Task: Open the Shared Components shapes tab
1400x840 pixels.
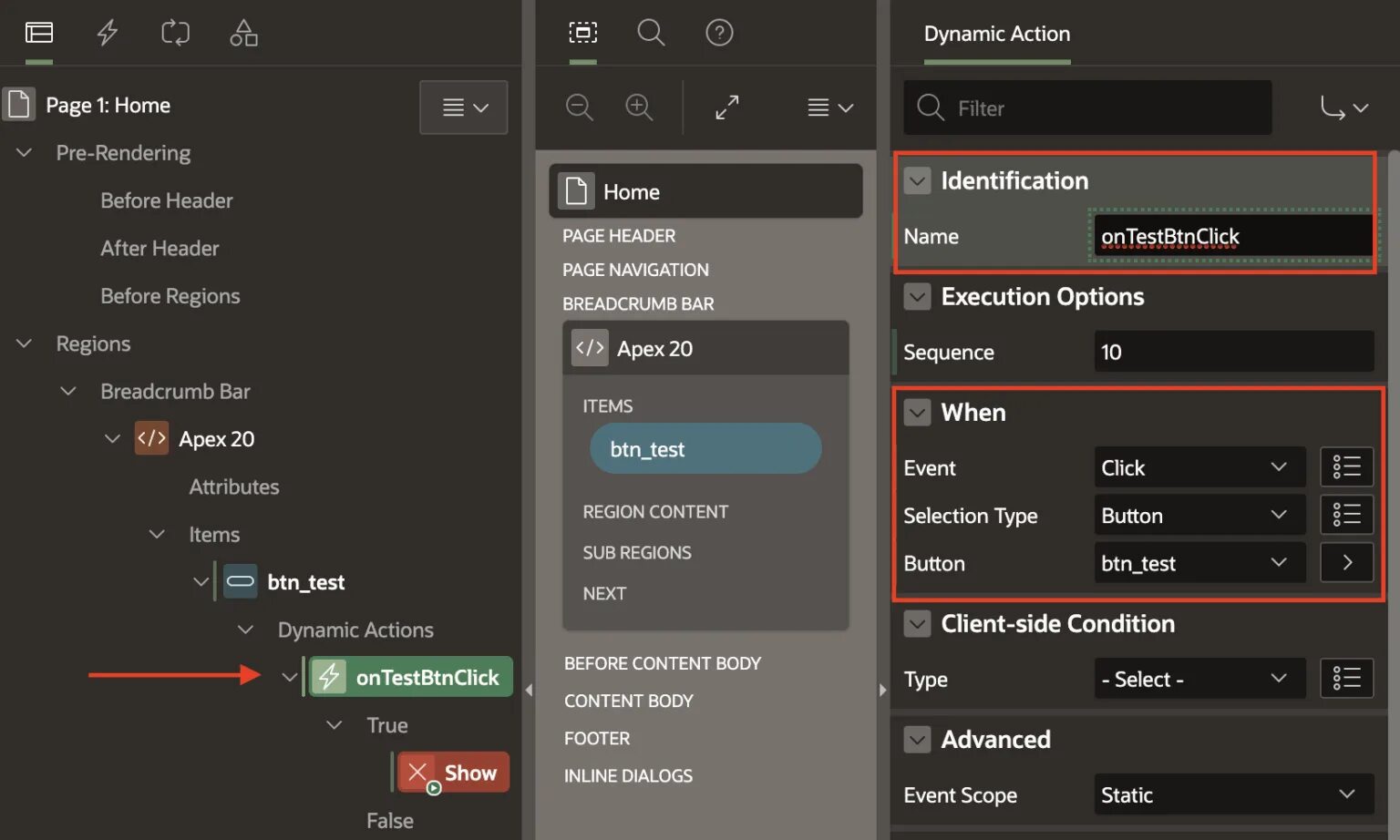Action: pos(243,33)
